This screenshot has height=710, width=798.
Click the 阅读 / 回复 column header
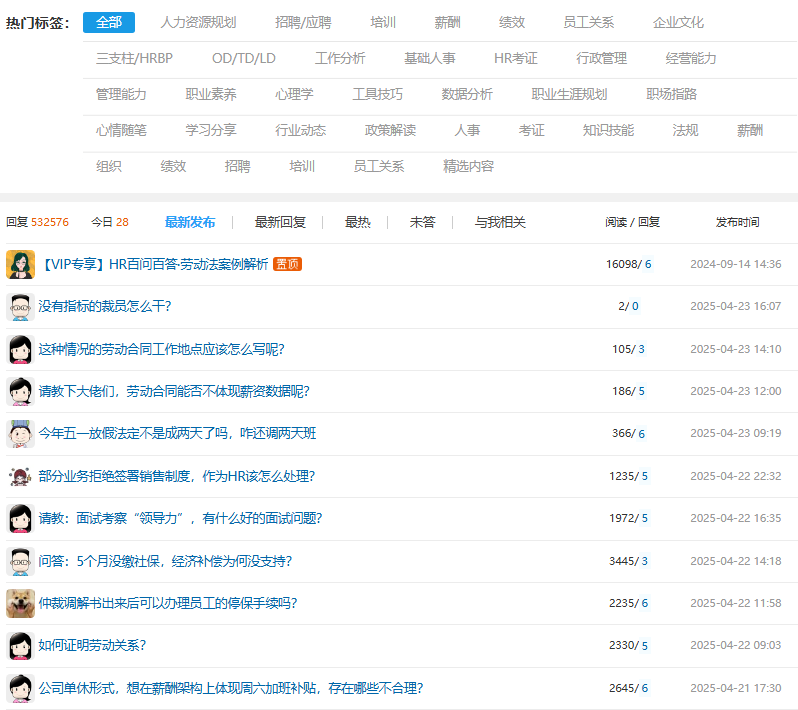pyautogui.click(x=632, y=222)
